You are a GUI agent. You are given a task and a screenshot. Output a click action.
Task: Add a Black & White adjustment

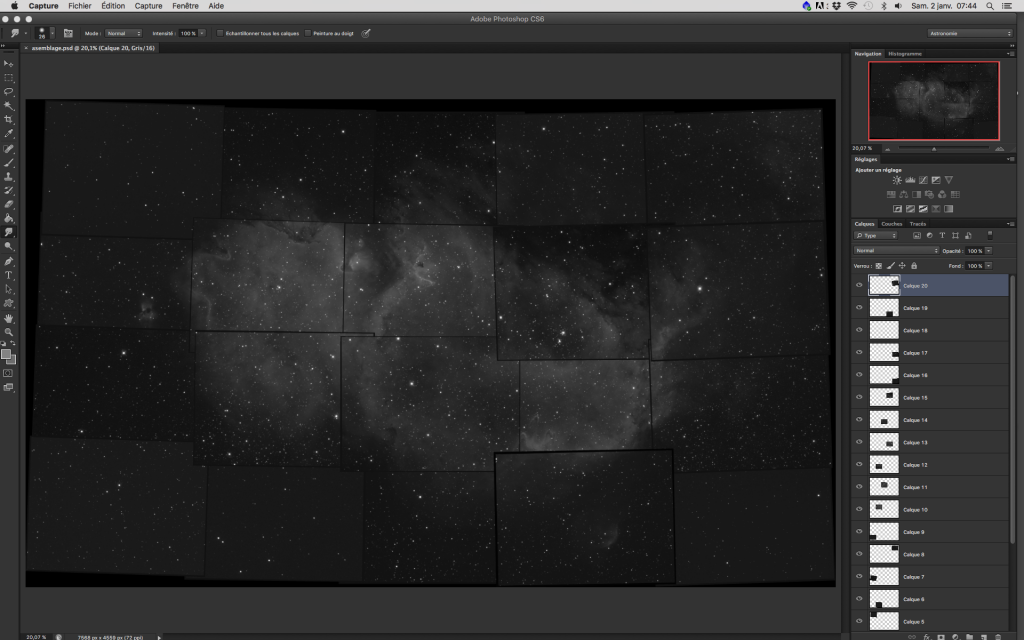coord(916,195)
